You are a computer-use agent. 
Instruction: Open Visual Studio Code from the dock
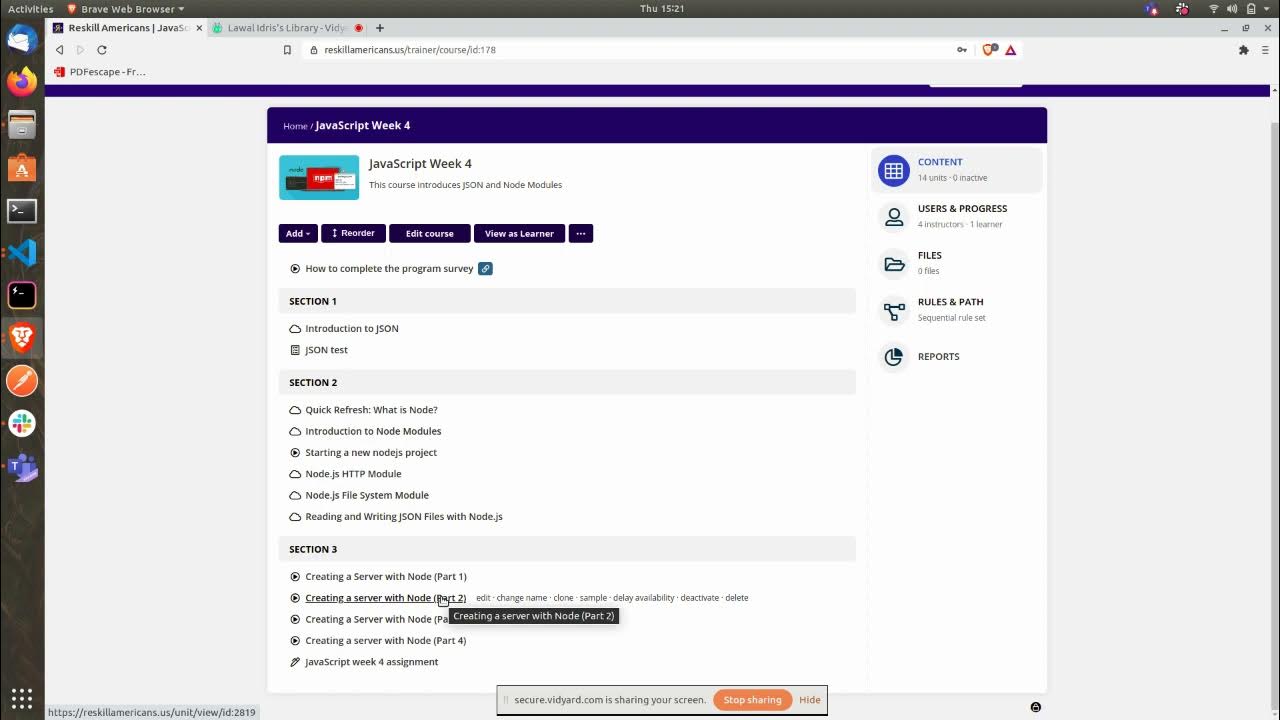point(22,253)
